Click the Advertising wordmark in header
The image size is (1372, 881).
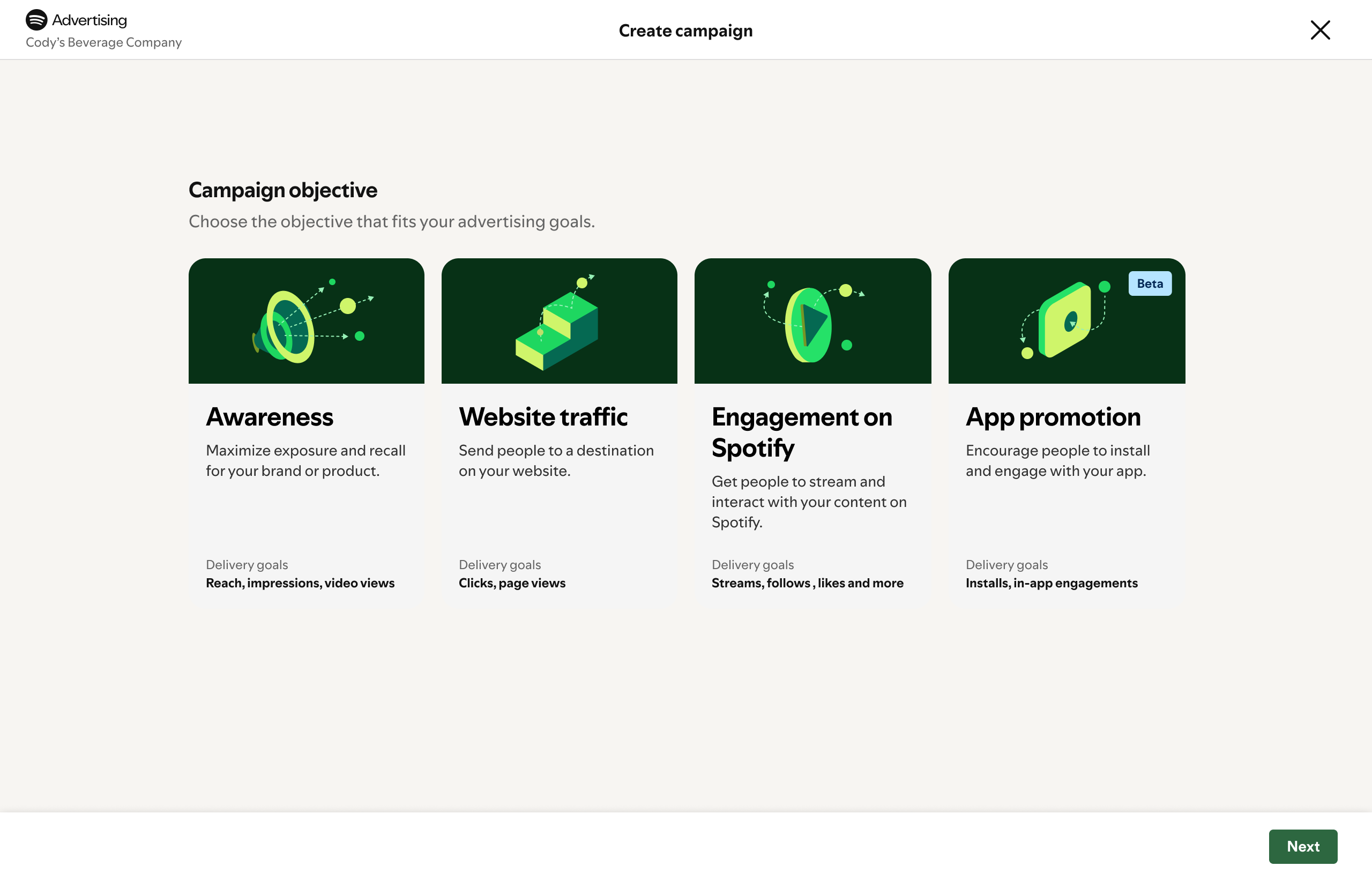90,20
